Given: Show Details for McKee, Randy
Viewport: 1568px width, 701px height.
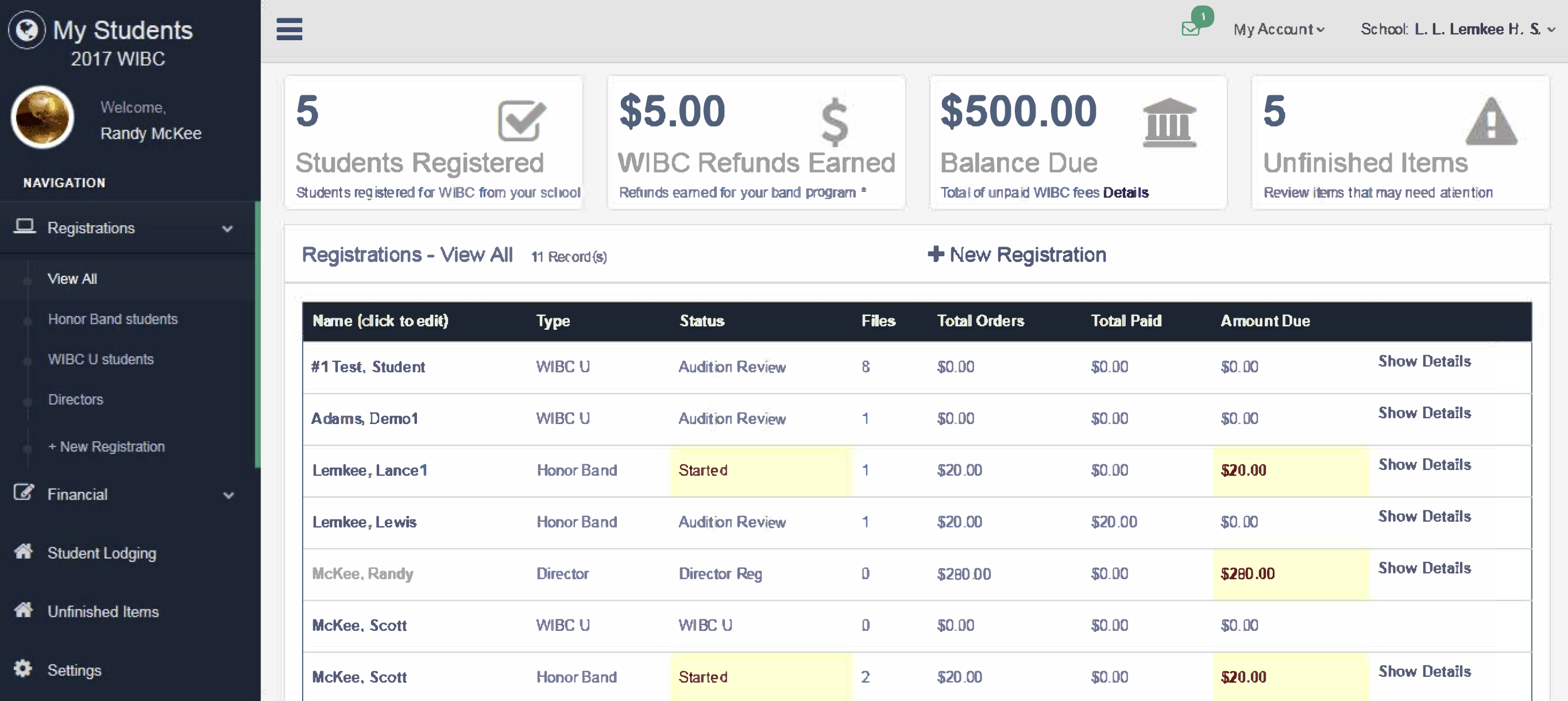Looking at the screenshot, I should (1424, 568).
